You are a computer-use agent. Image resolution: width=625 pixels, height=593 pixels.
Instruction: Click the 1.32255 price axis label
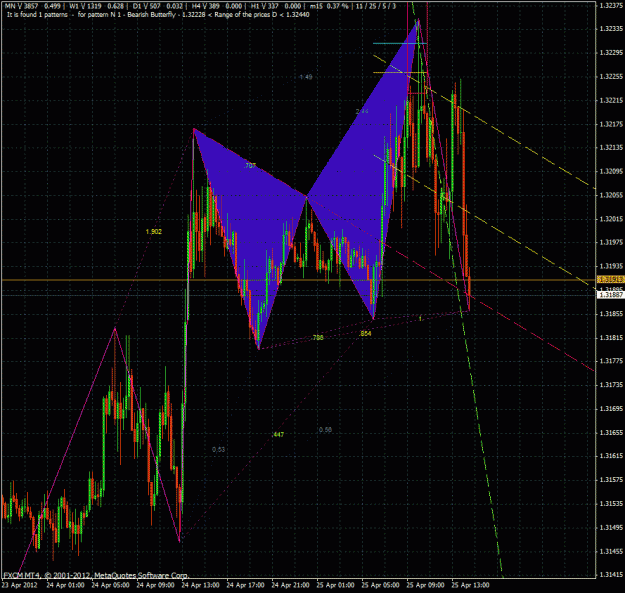[611, 77]
